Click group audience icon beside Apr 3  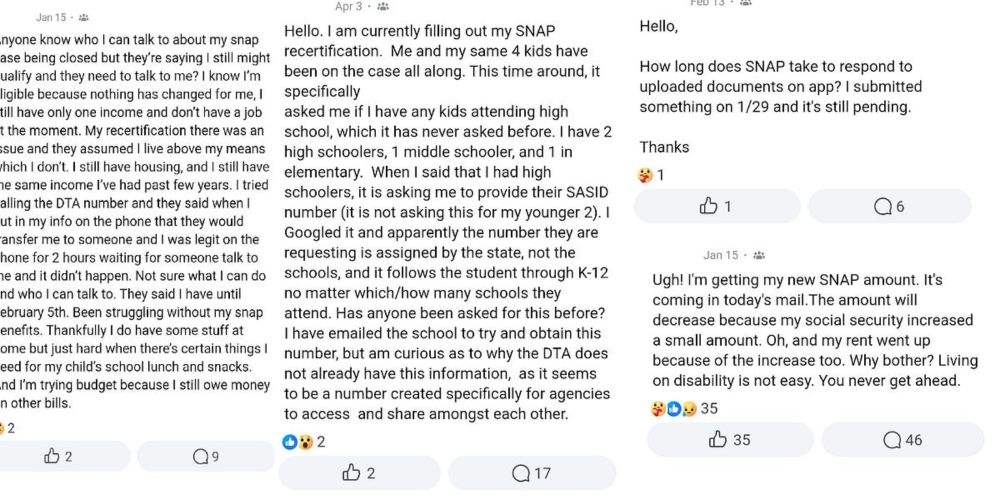click(x=383, y=7)
